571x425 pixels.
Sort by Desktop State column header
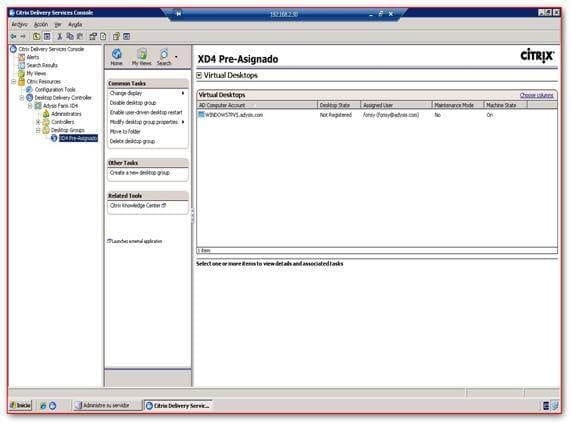click(339, 105)
